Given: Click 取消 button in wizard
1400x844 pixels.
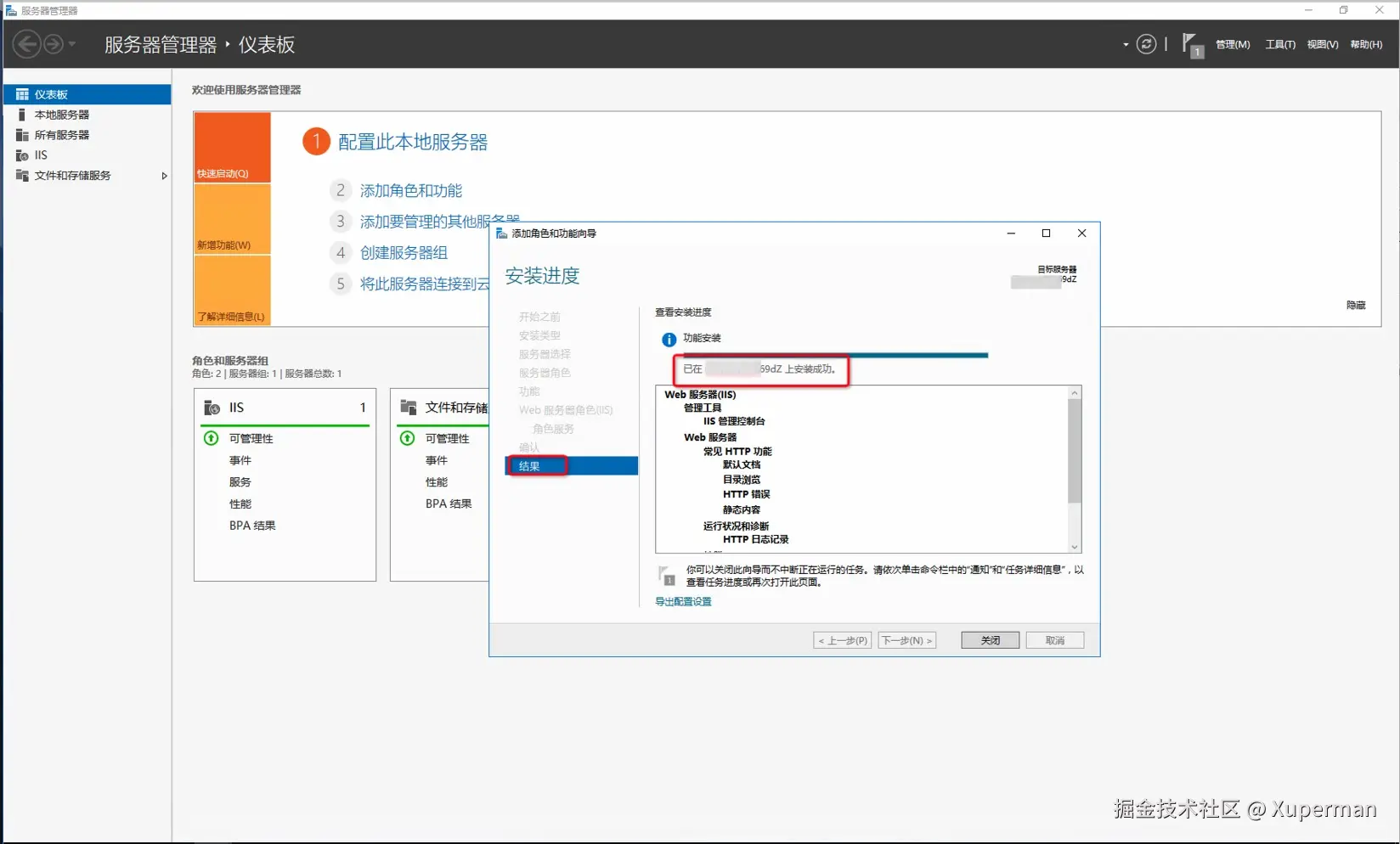Looking at the screenshot, I should pyautogui.click(x=1055, y=640).
